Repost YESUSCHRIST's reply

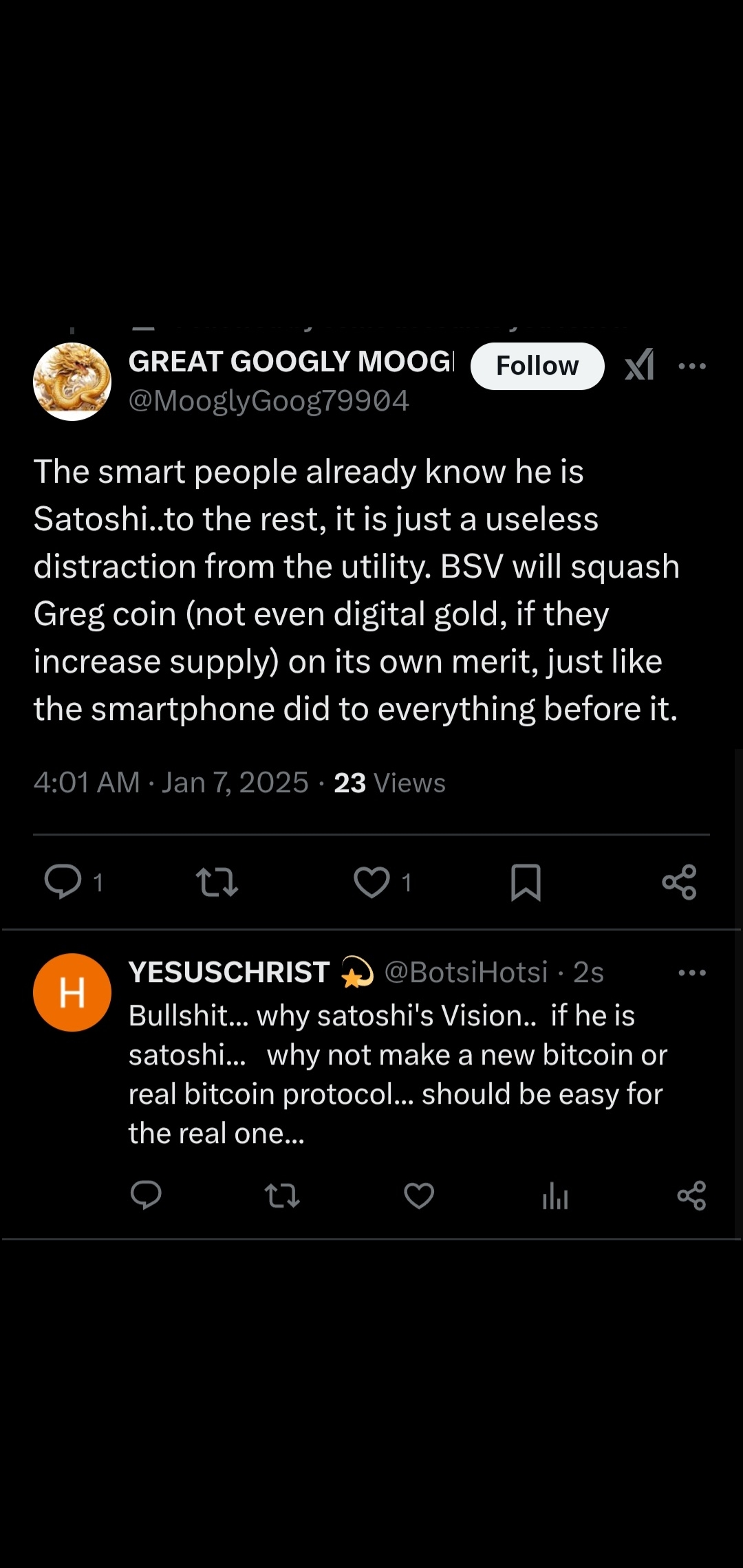[282, 1196]
